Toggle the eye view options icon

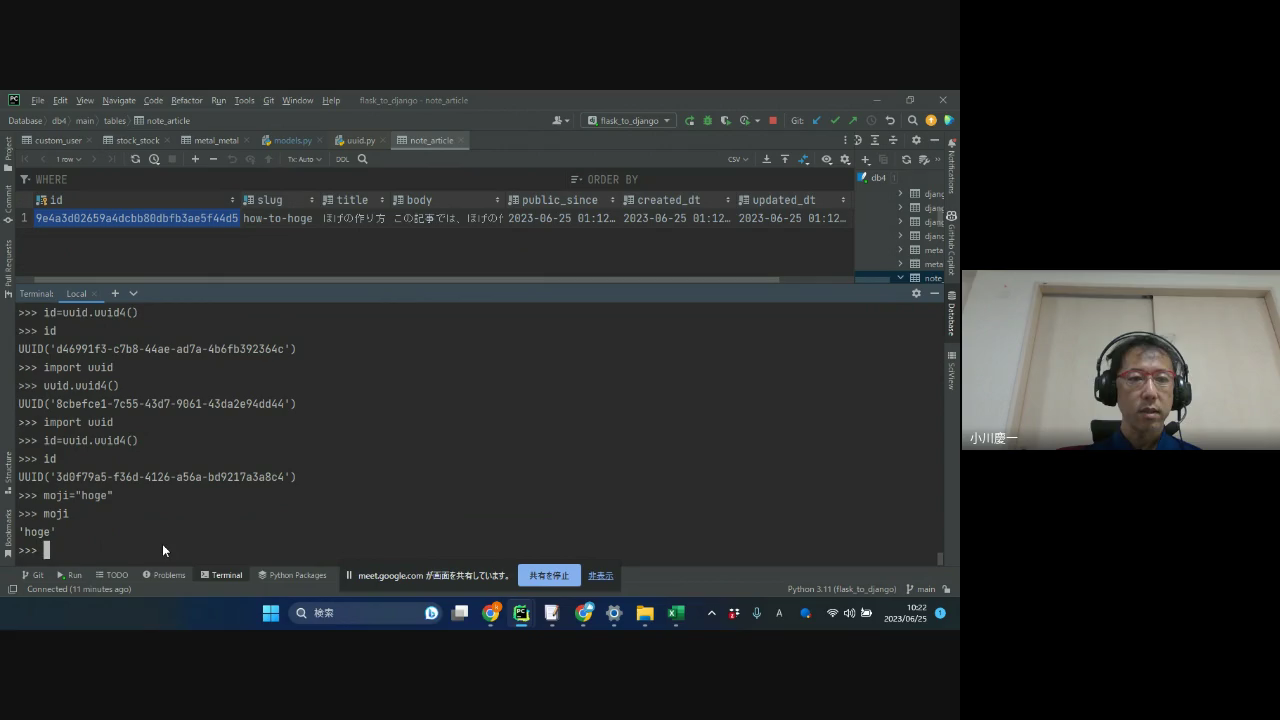coord(826,159)
